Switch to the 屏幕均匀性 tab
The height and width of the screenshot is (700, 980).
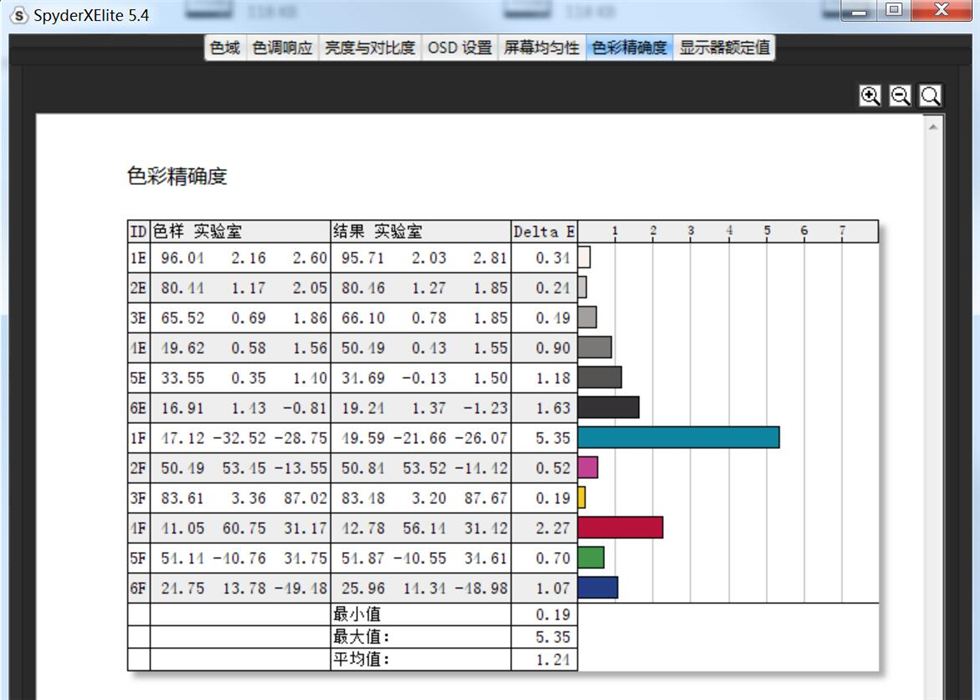pyautogui.click(x=541, y=47)
